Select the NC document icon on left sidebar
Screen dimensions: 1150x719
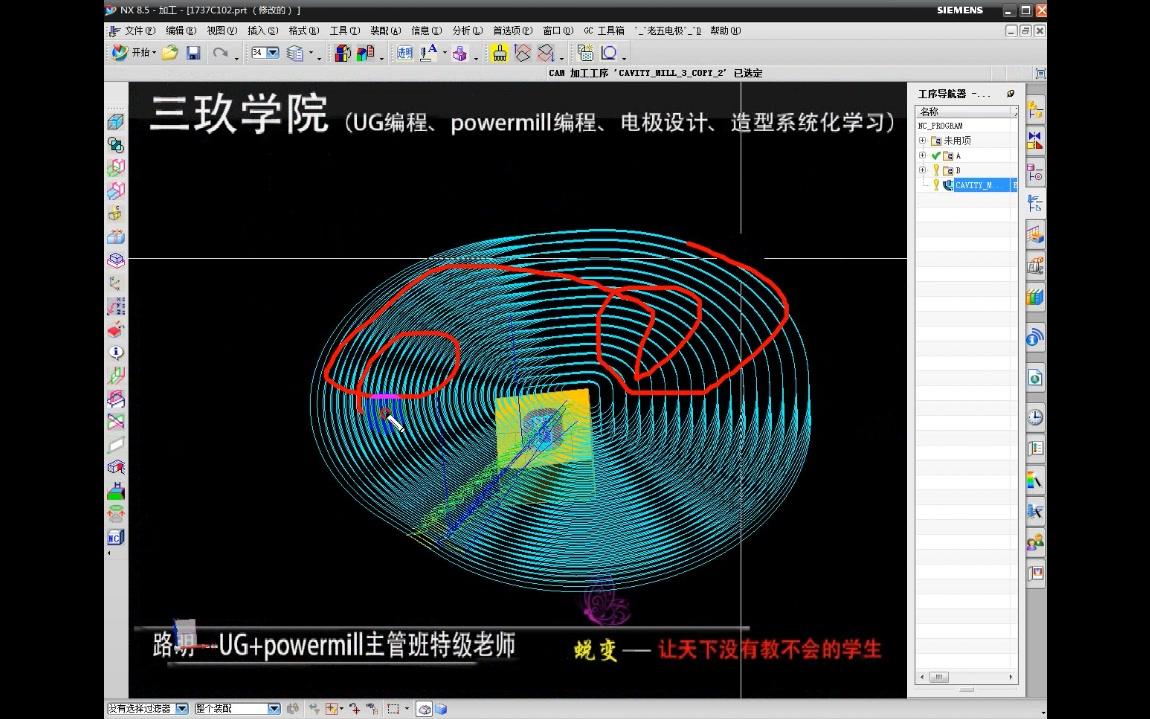[115, 538]
